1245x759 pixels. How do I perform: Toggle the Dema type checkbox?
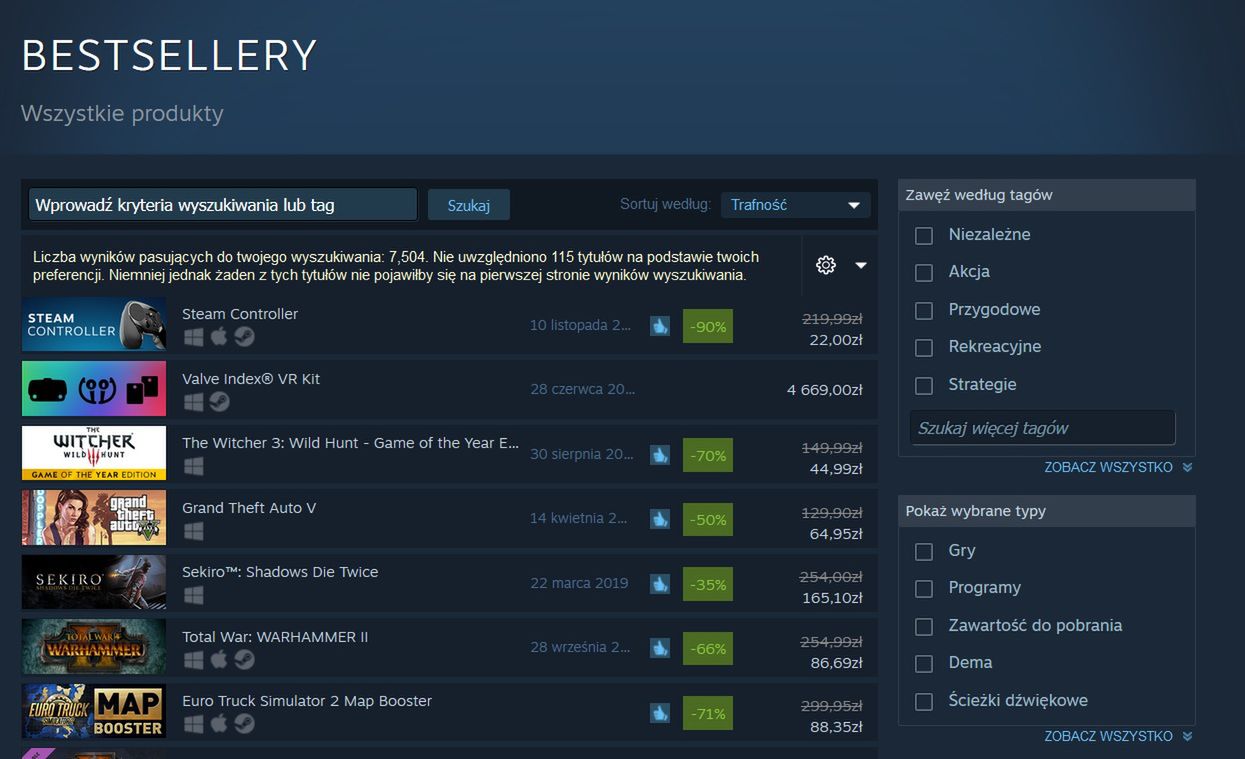924,663
